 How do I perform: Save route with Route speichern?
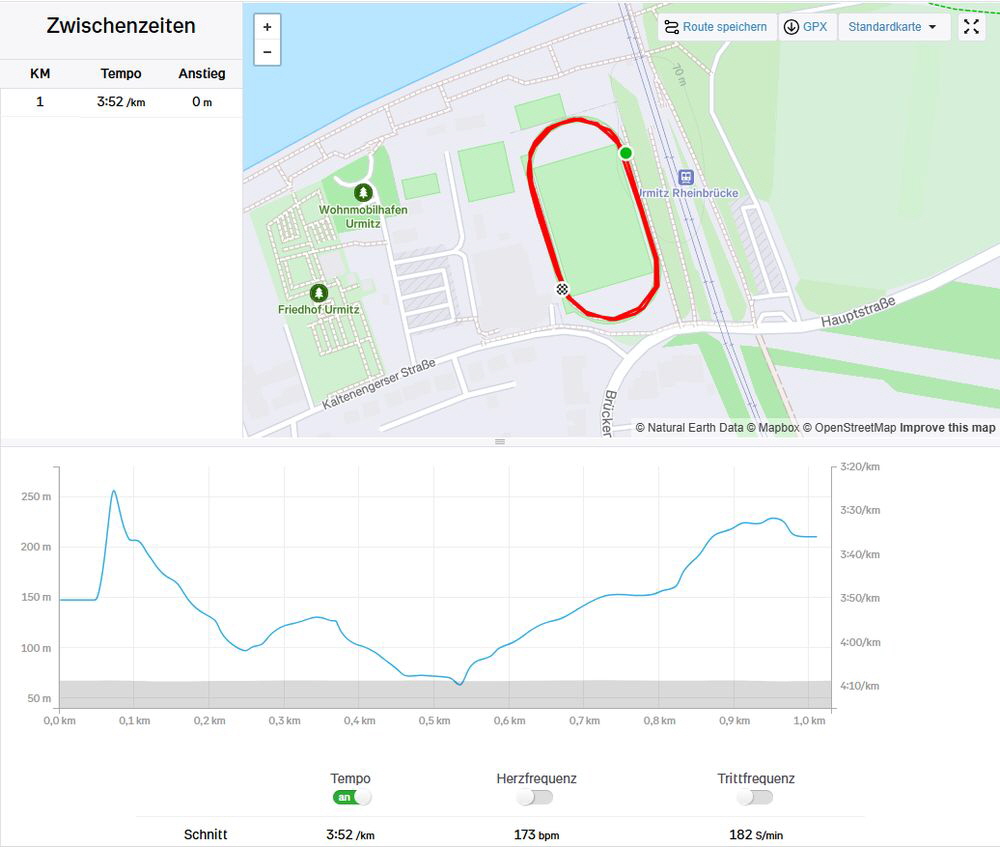715,27
